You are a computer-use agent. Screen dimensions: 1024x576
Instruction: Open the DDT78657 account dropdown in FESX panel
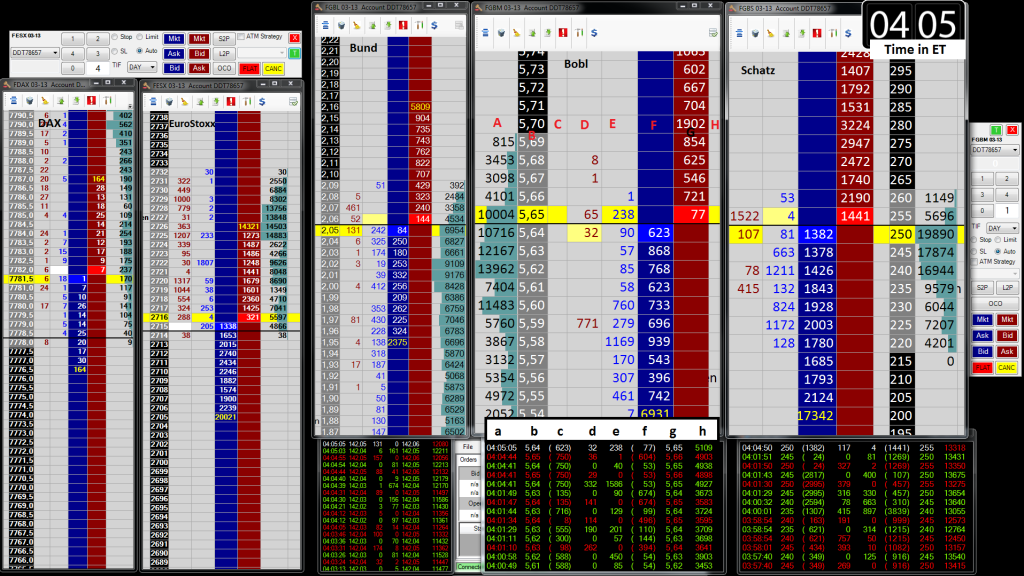(x=35, y=53)
